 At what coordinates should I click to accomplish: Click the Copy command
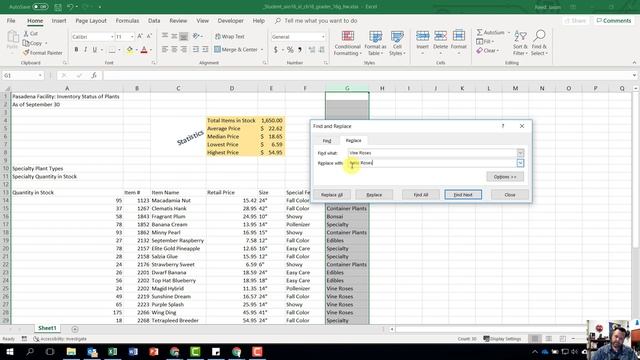coord(33,43)
